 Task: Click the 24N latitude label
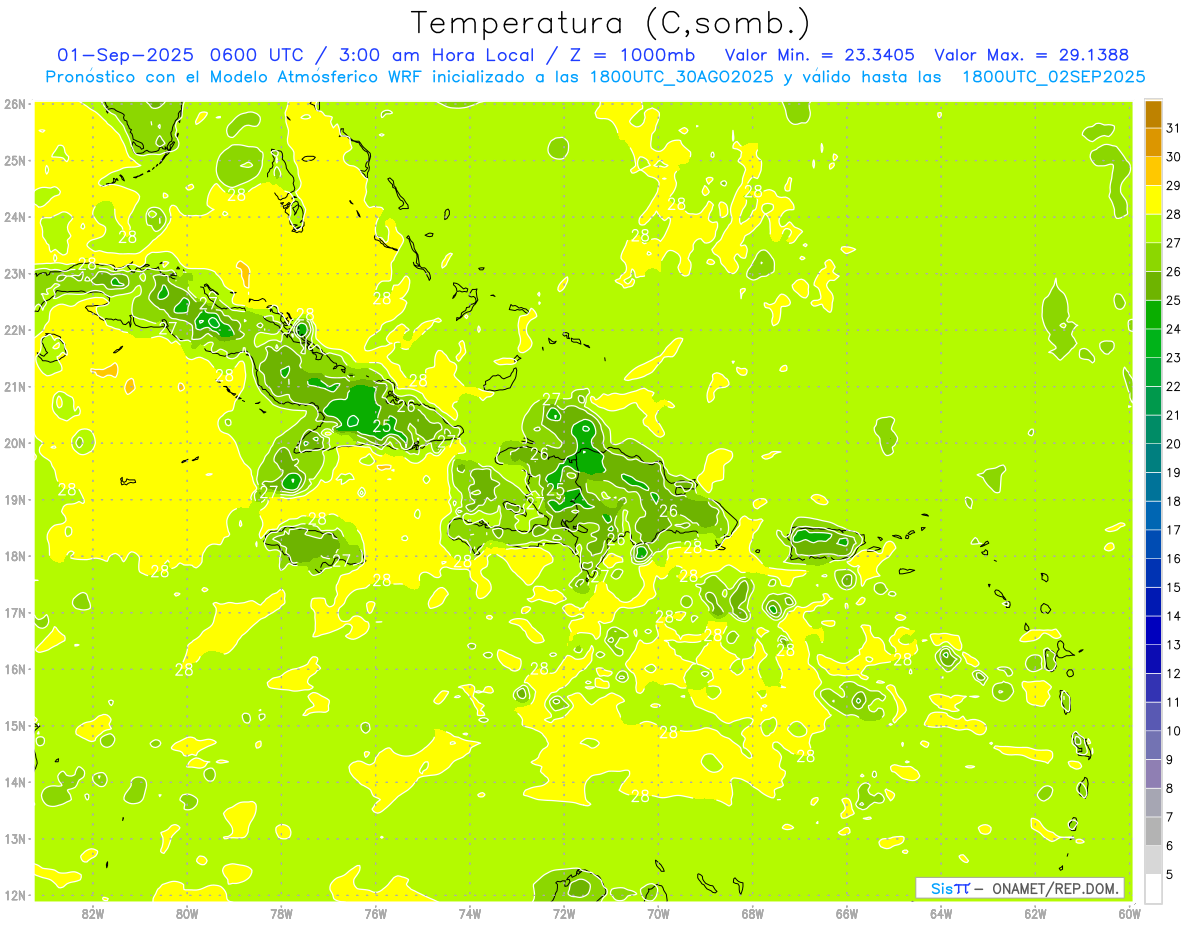[x=15, y=217]
